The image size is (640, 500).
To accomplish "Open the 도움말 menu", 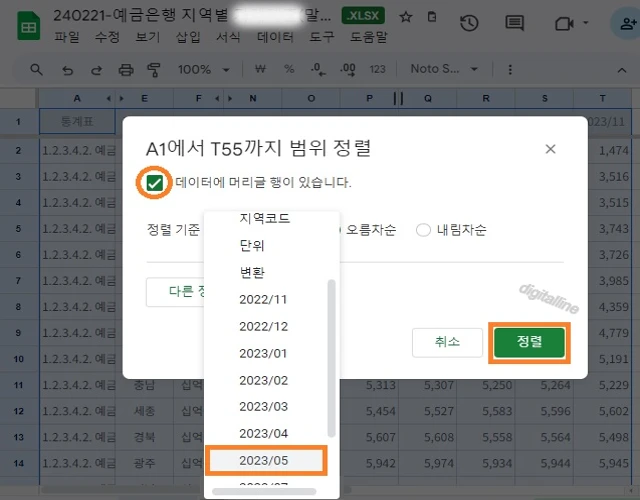I will pyautogui.click(x=369, y=37).
